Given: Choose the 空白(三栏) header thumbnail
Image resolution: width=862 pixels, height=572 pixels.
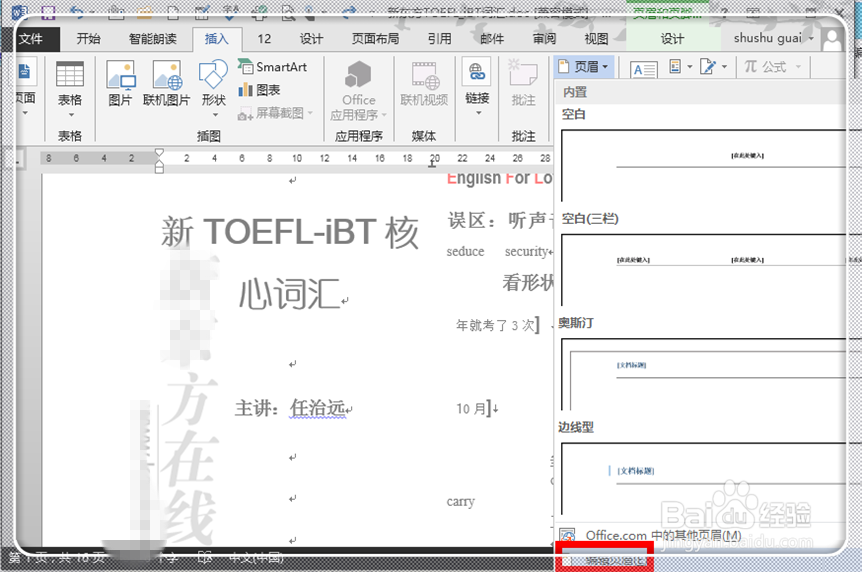Looking at the screenshot, I should (x=703, y=270).
